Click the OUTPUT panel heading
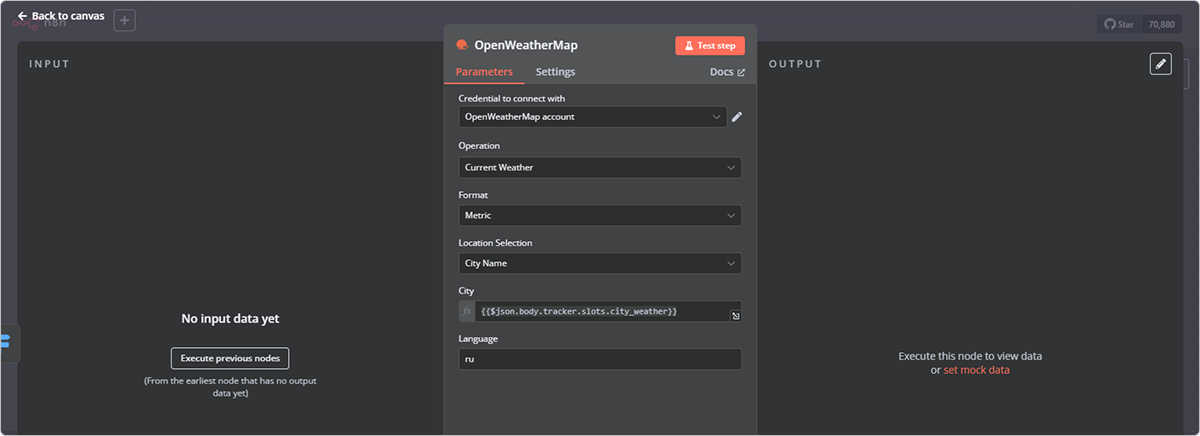This screenshot has width=1200, height=436. [795, 64]
